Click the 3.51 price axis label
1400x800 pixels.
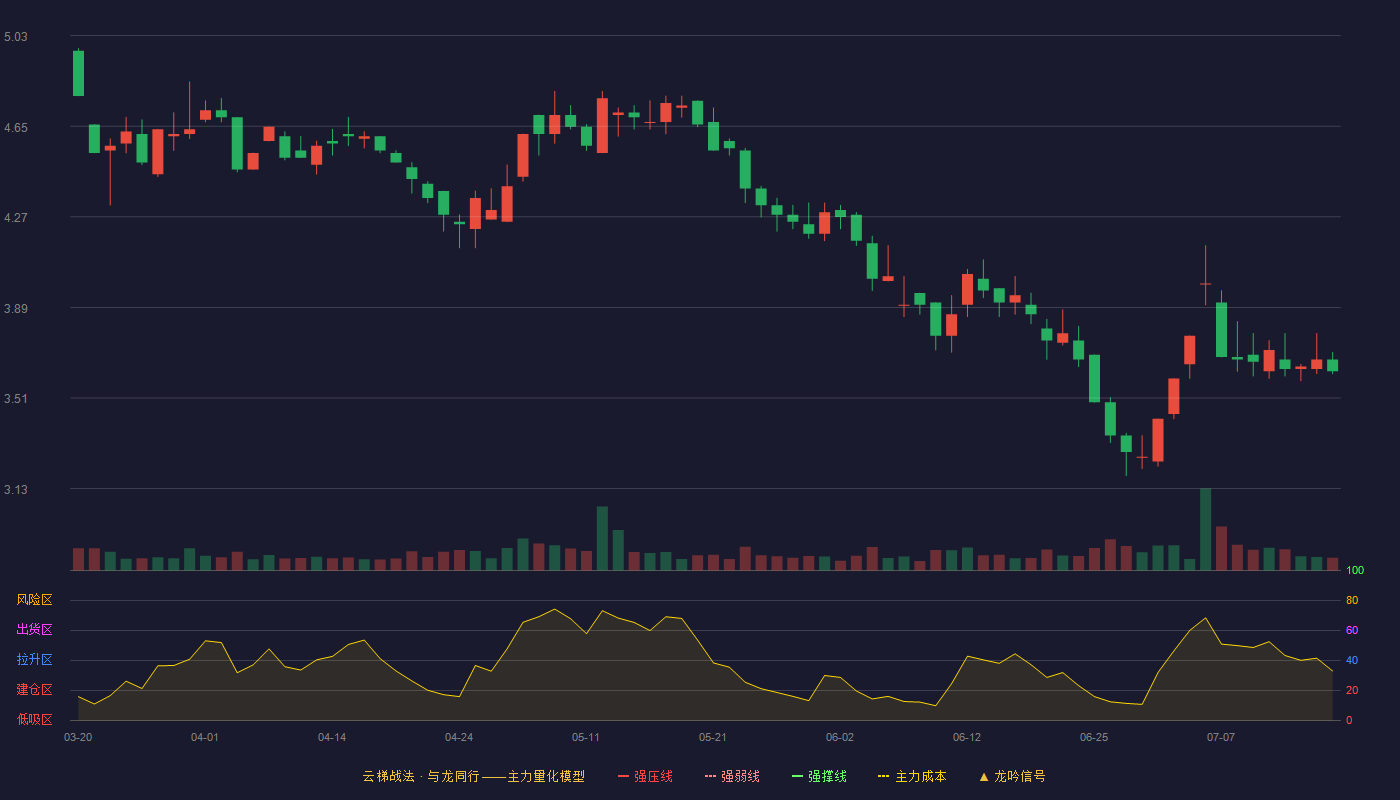16,399
